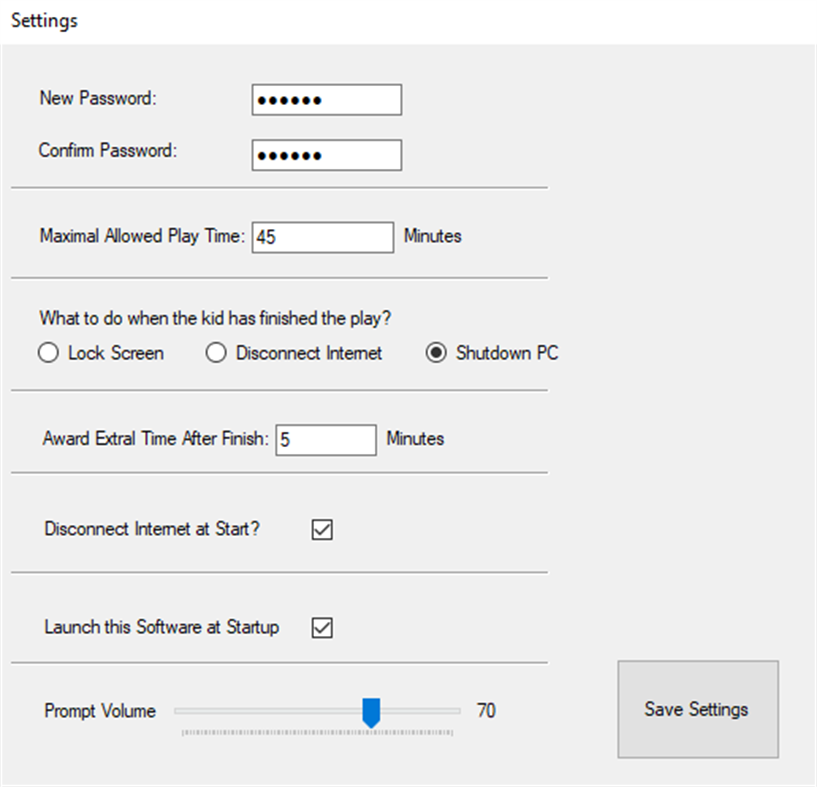Click the Prompt Volume label
Viewport: 817px width, 787px height.
click(99, 711)
